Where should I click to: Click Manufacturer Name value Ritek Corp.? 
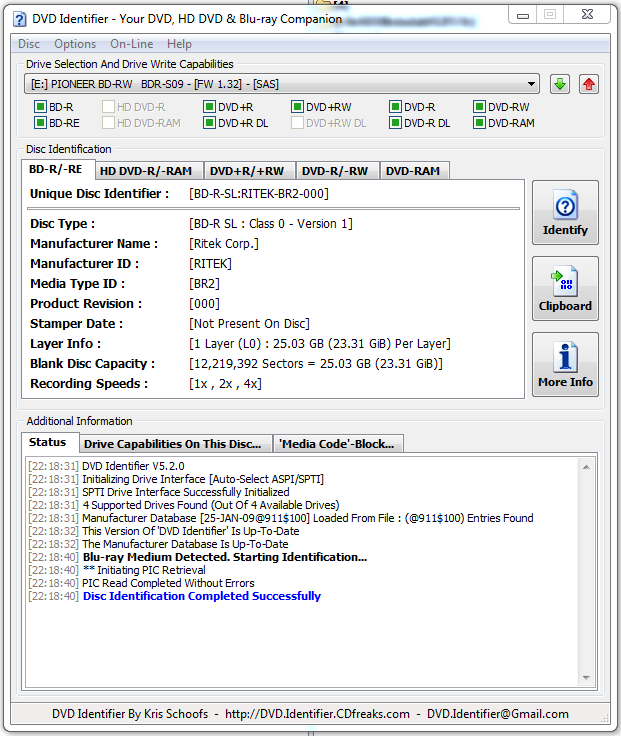[224, 244]
